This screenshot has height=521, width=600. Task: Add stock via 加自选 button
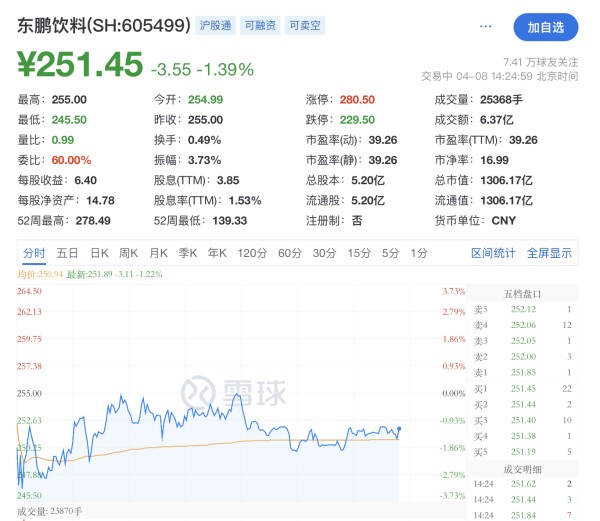tap(545, 27)
